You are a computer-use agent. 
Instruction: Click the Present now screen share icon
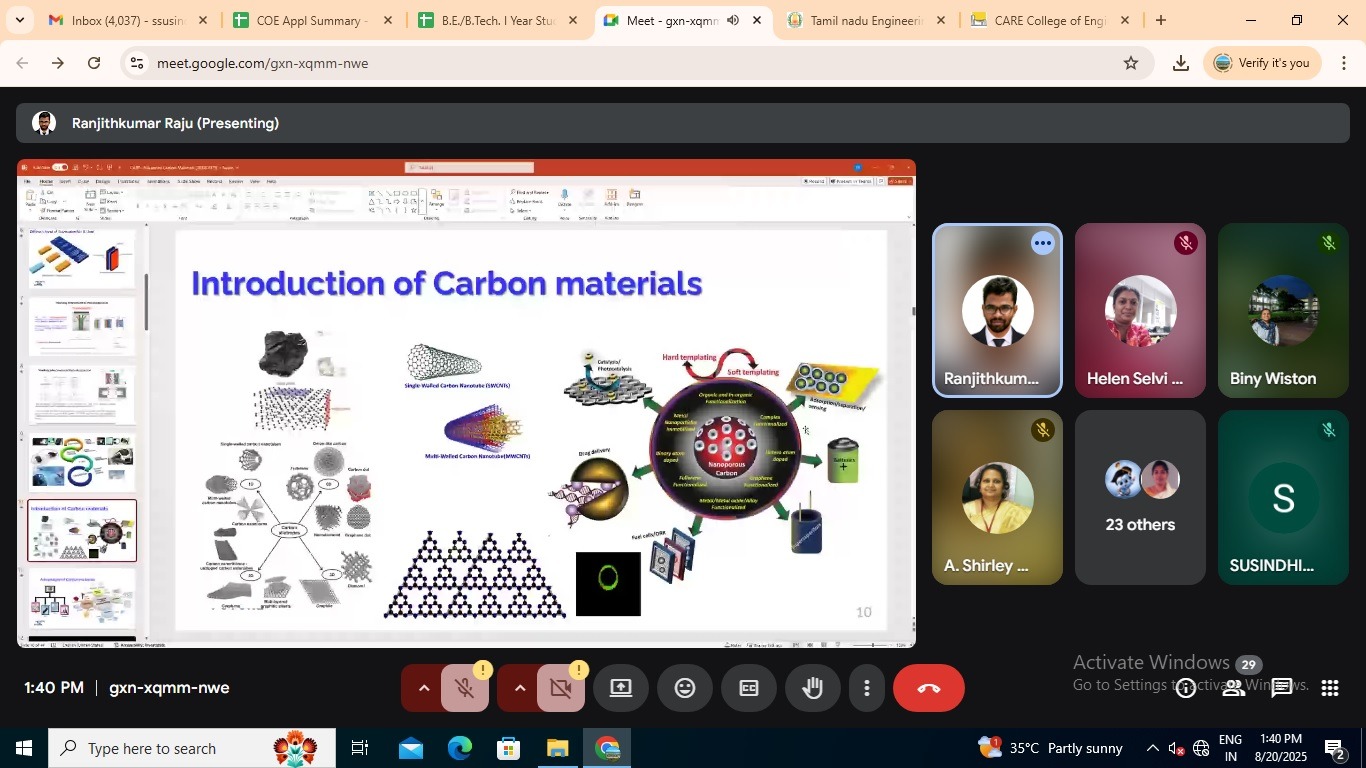click(x=621, y=688)
